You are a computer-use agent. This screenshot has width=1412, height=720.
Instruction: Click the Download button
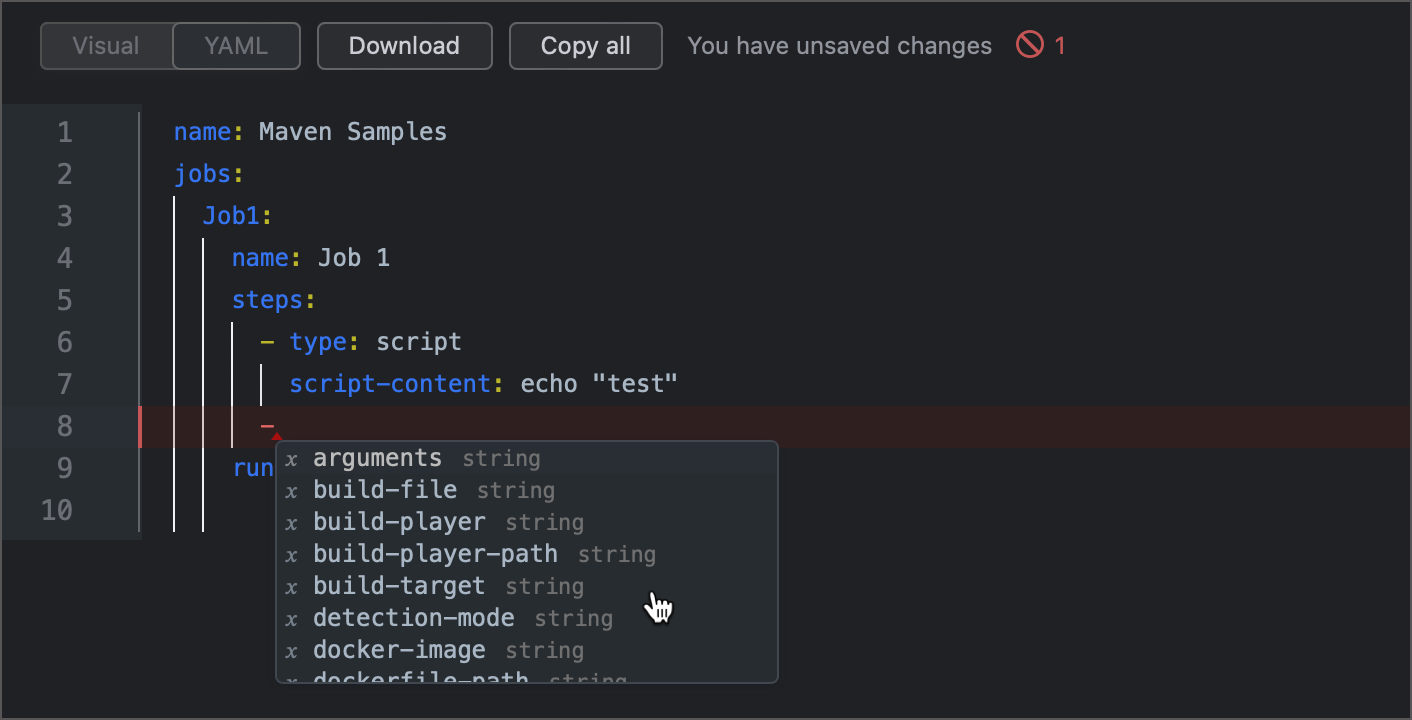(x=404, y=45)
